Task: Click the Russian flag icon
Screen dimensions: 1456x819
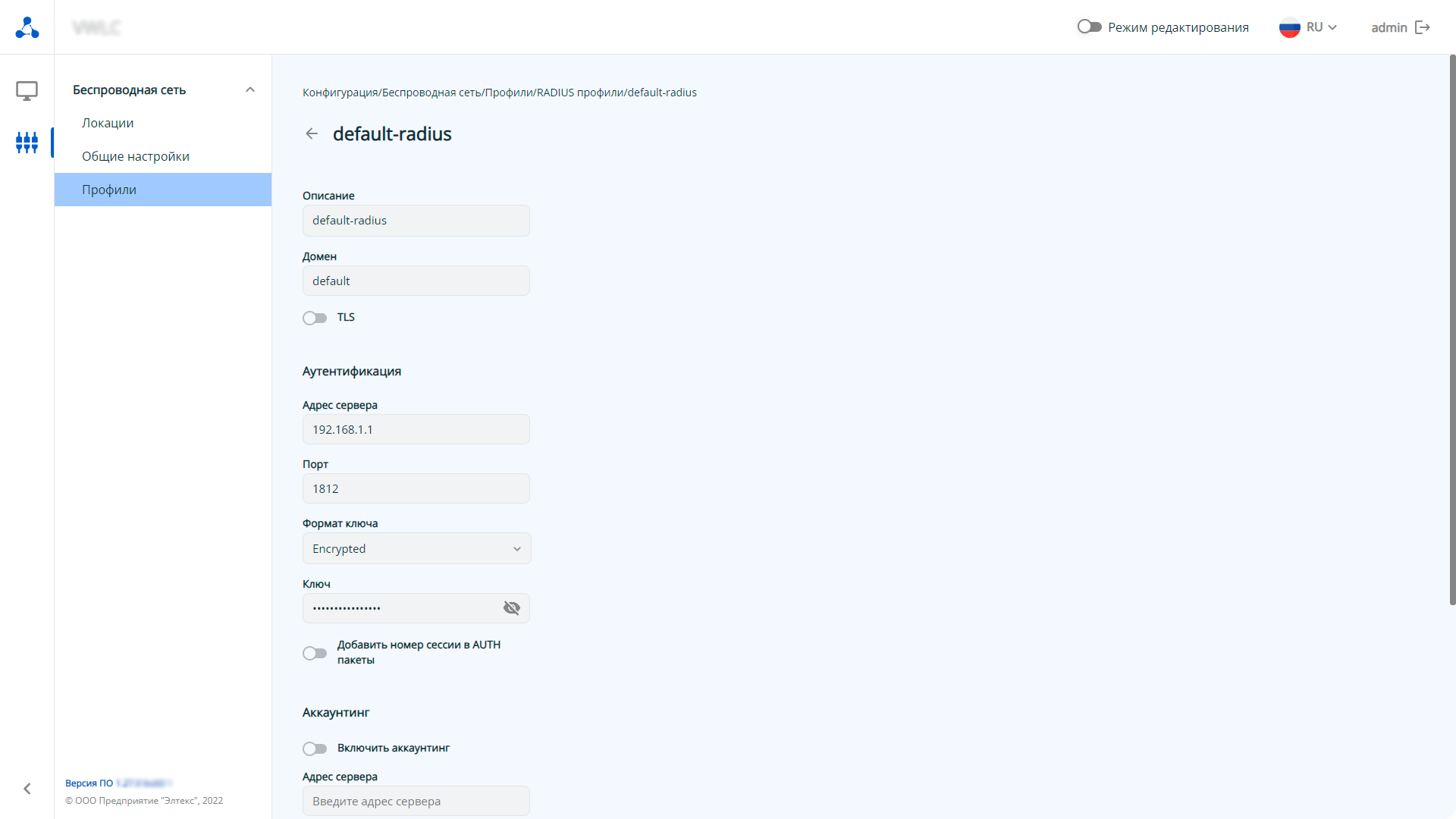Action: (x=1289, y=27)
